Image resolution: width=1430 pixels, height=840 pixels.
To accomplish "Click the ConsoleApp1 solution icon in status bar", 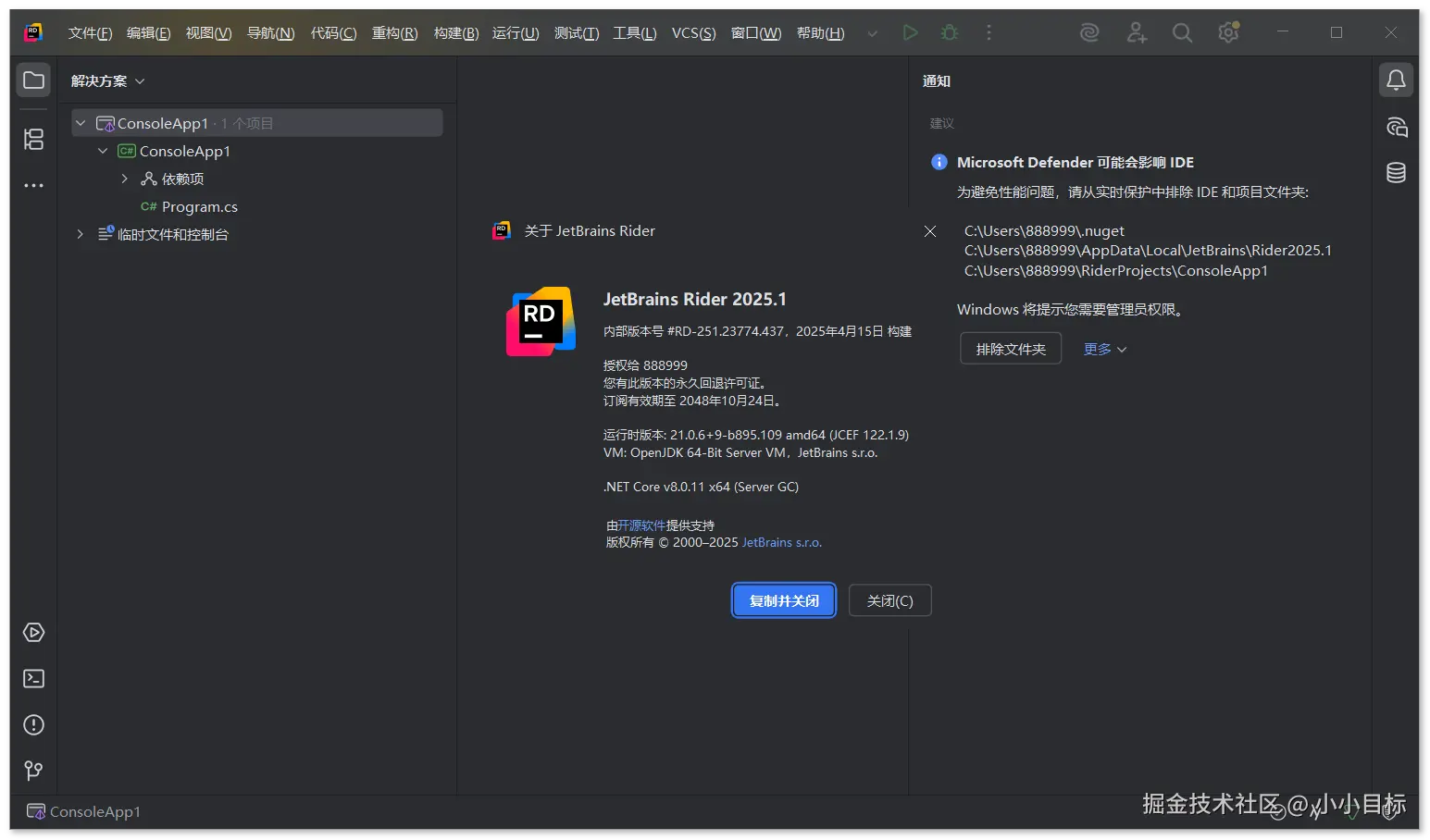I will (36, 811).
